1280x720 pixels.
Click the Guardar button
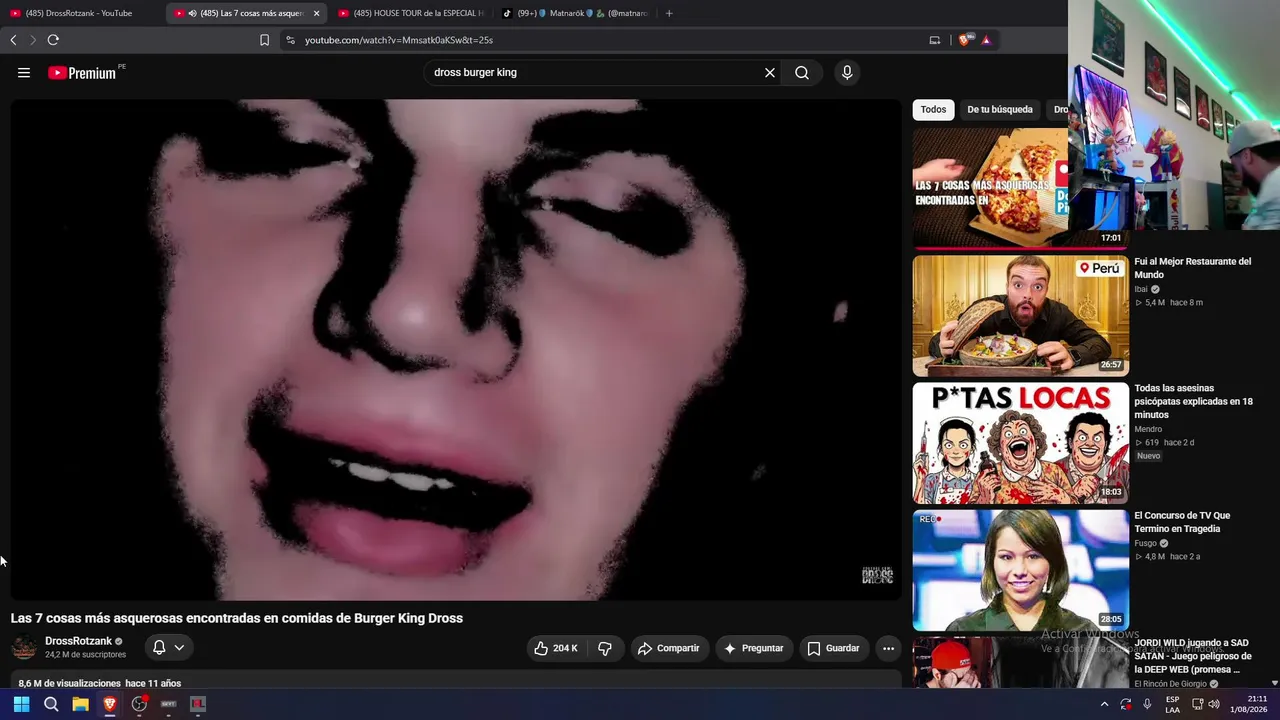click(x=833, y=648)
